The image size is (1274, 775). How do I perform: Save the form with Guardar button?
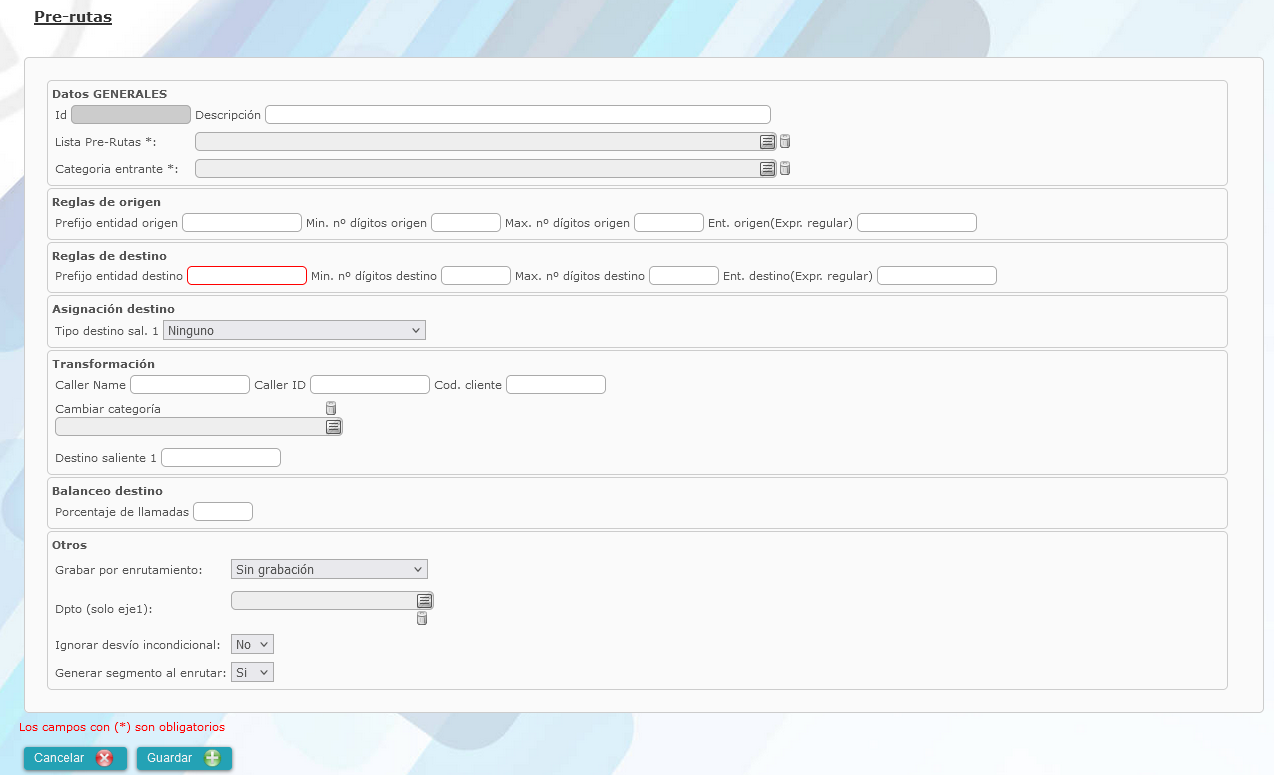pyautogui.click(x=185, y=758)
